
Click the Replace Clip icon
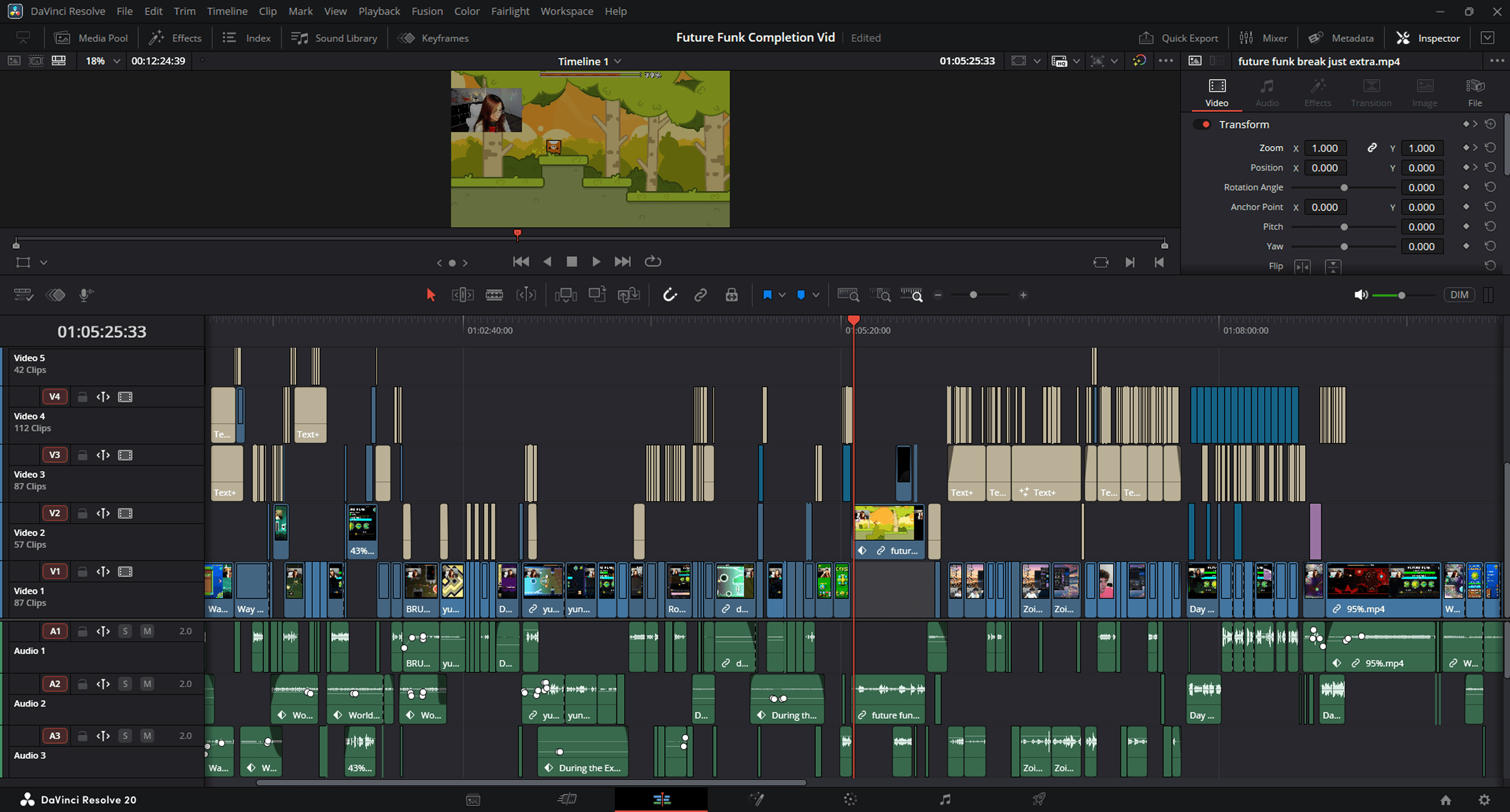click(x=629, y=295)
